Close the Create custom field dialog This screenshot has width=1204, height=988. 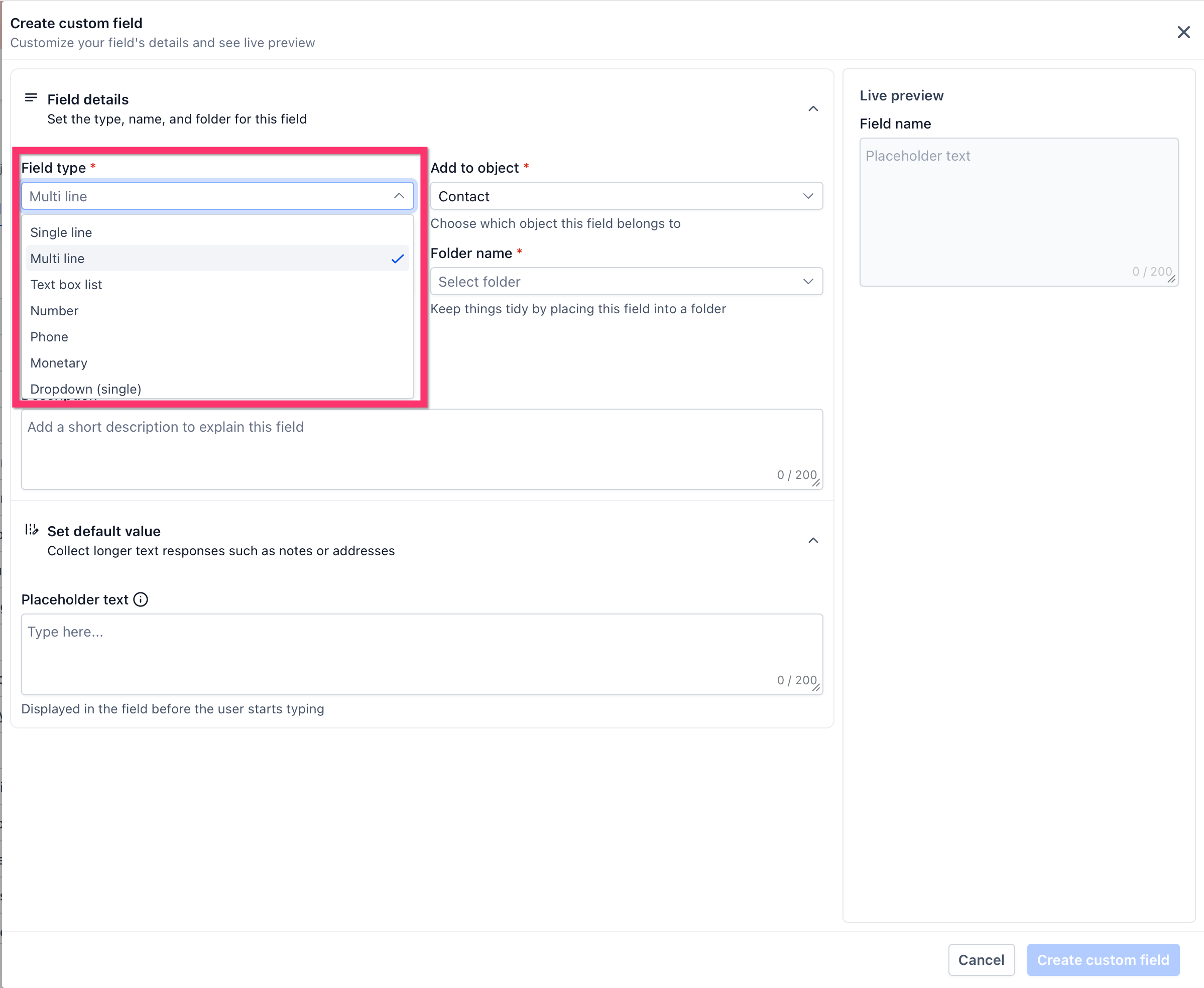pyautogui.click(x=1183, y=33)
